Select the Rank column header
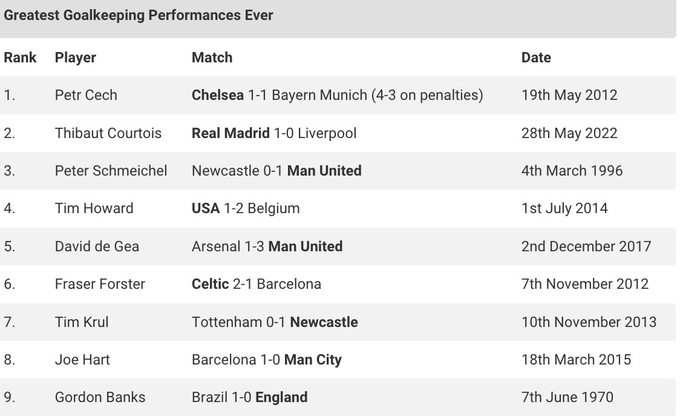The height and width of the screenshot is (416, 680). point(20,57)
